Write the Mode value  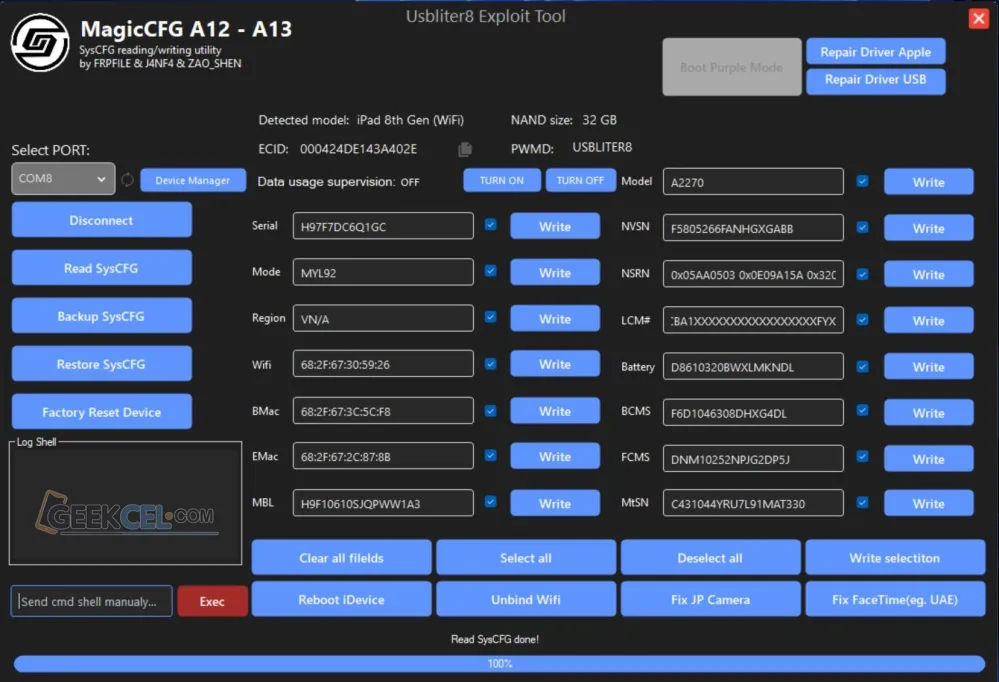pyautogui.click(x=555, y=273)
